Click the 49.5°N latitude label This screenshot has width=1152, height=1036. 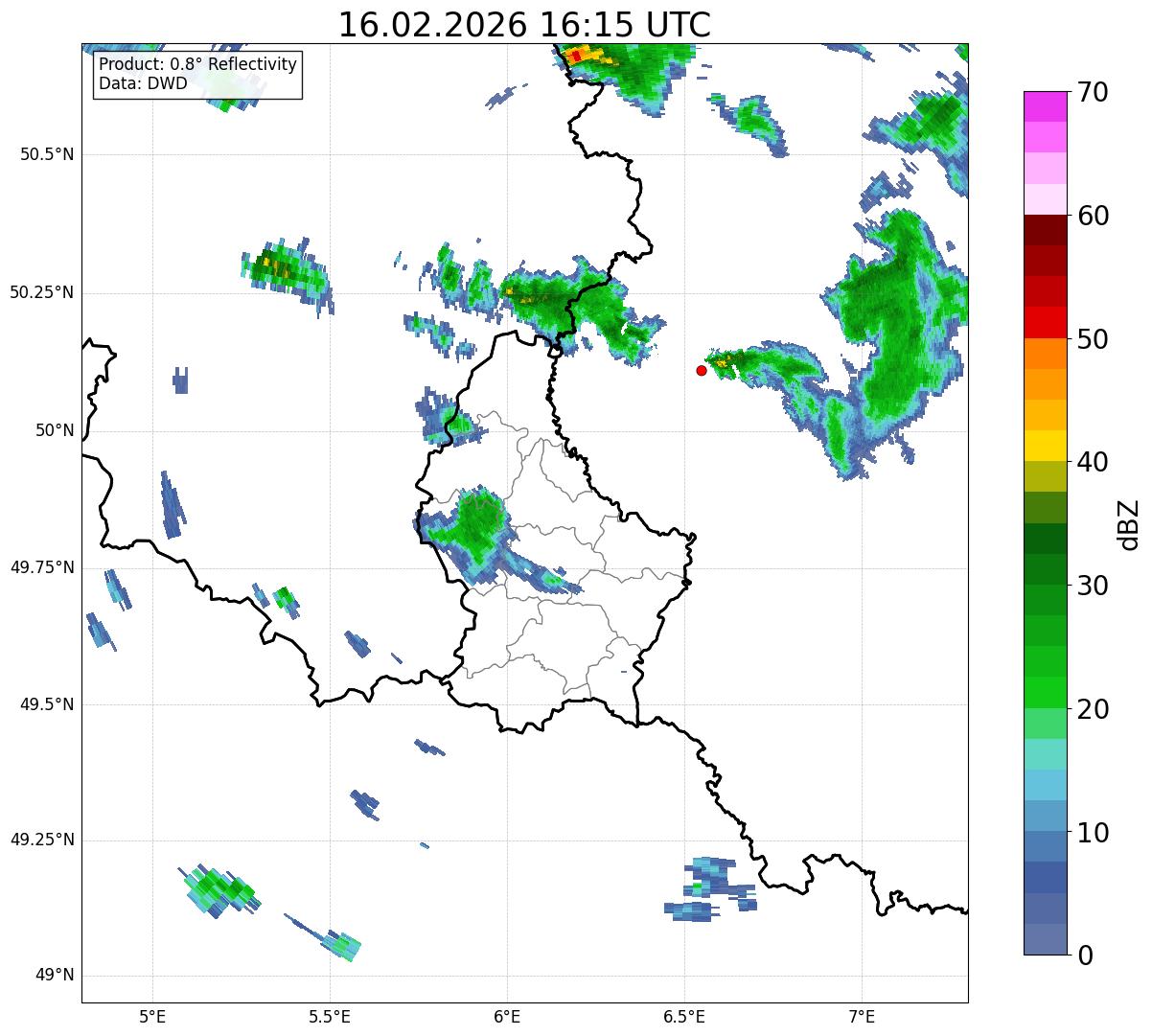click(x=47, y=704)
